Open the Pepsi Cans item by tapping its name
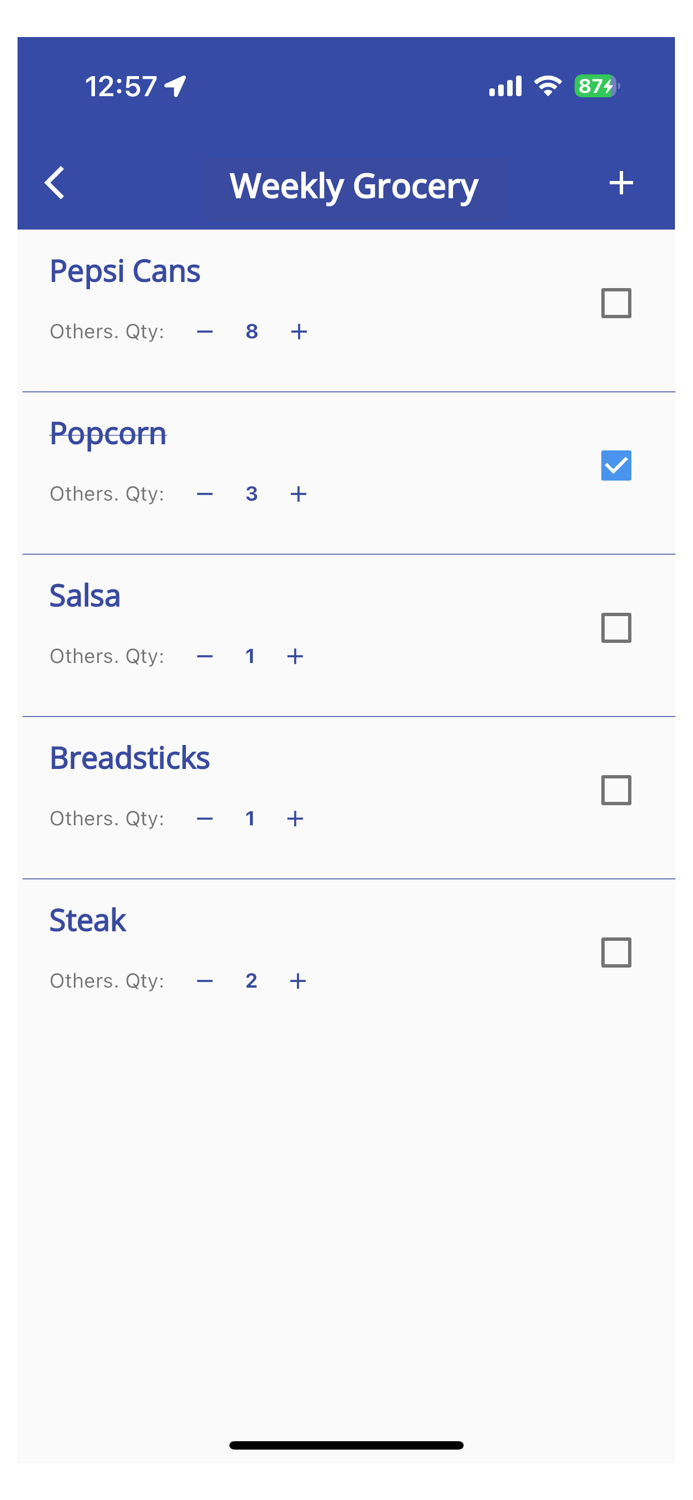This screenshot has width=693, height=1500. pyautogui.click(x=124, y=270)
